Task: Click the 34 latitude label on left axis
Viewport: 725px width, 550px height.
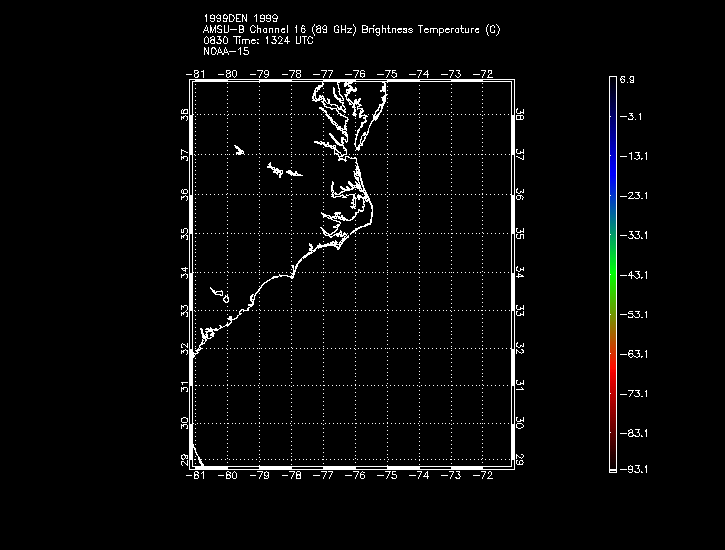Action: tap(184, 272)
